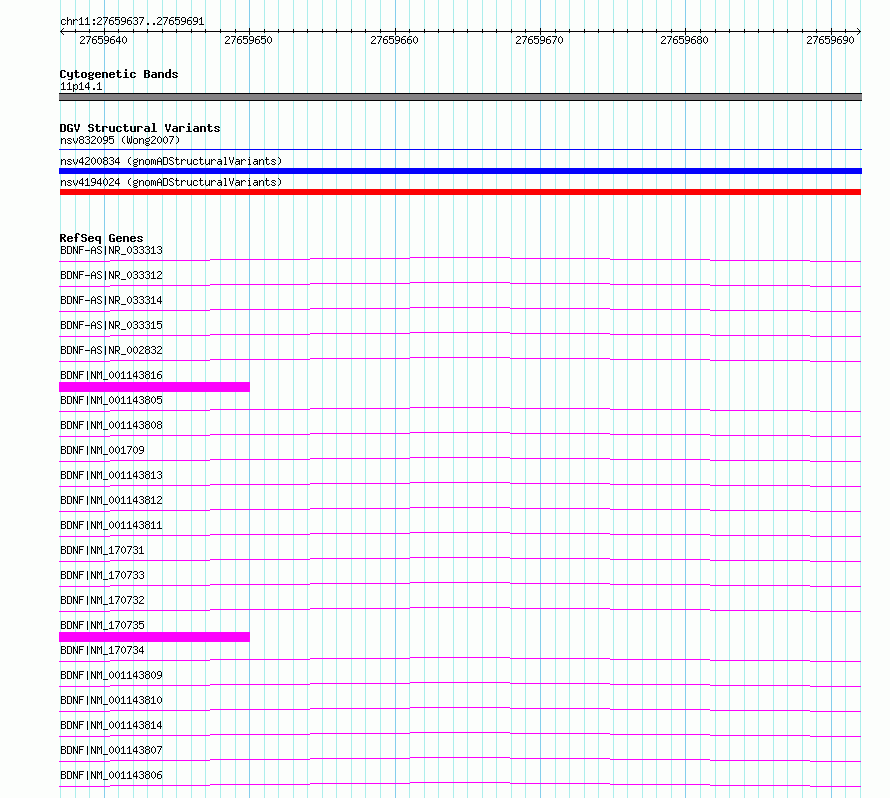The width and height of the screenshot is (890, 798).
Task: Click the red nsv4194024 variant bar
Action: [460, 192]
